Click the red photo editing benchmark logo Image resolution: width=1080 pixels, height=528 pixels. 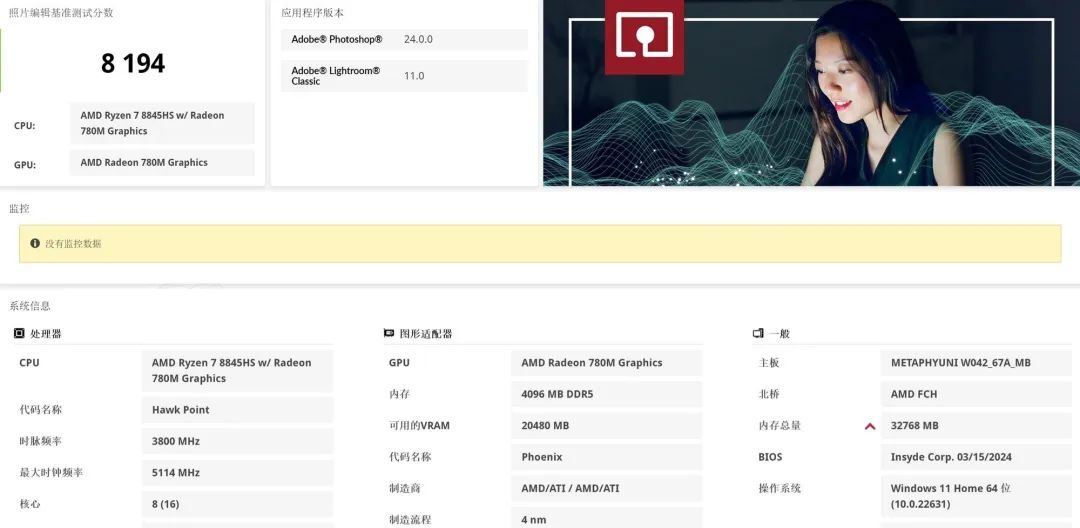[x=644, y=36]
